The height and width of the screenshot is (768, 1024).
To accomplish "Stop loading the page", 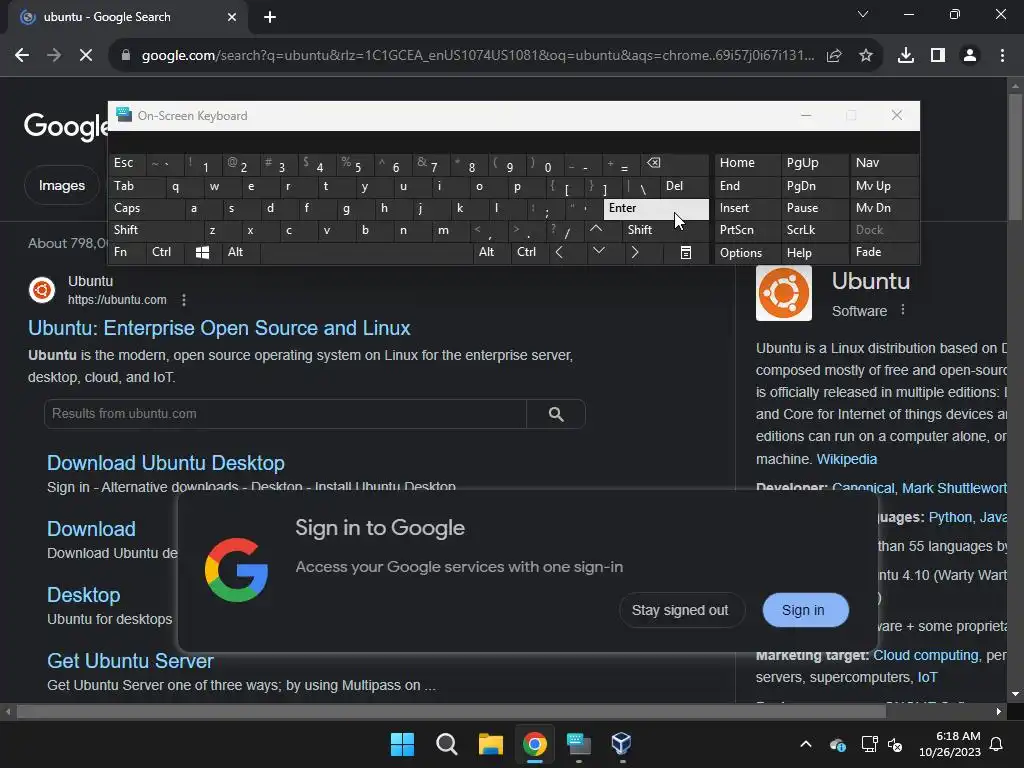I will 86,56.
